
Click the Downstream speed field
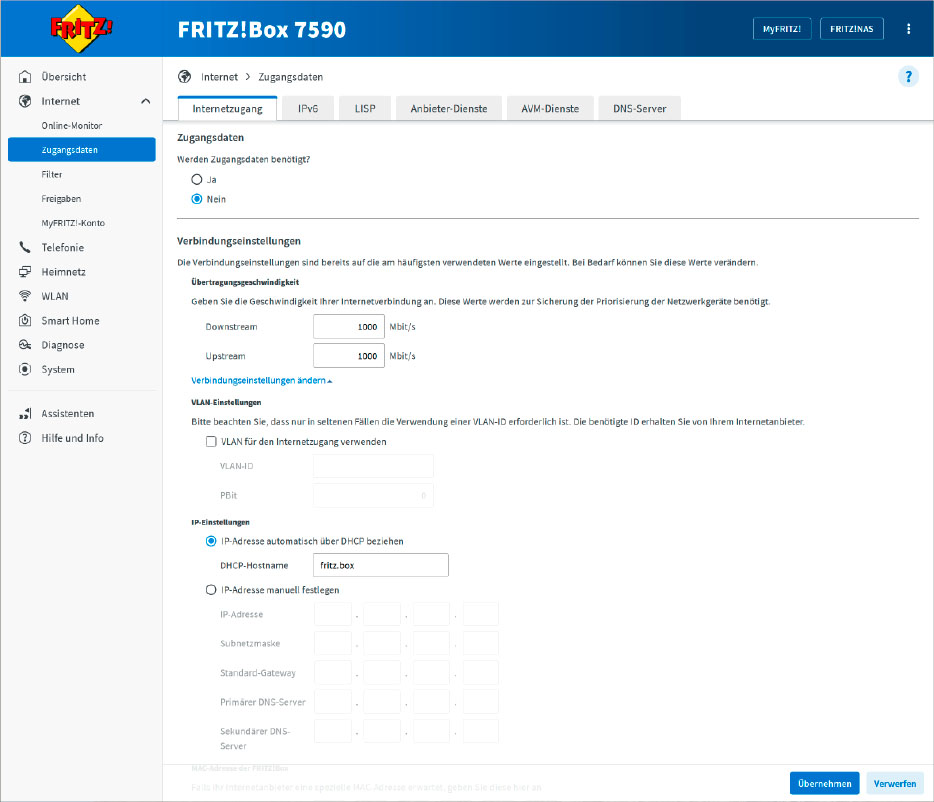coord(349,327)
